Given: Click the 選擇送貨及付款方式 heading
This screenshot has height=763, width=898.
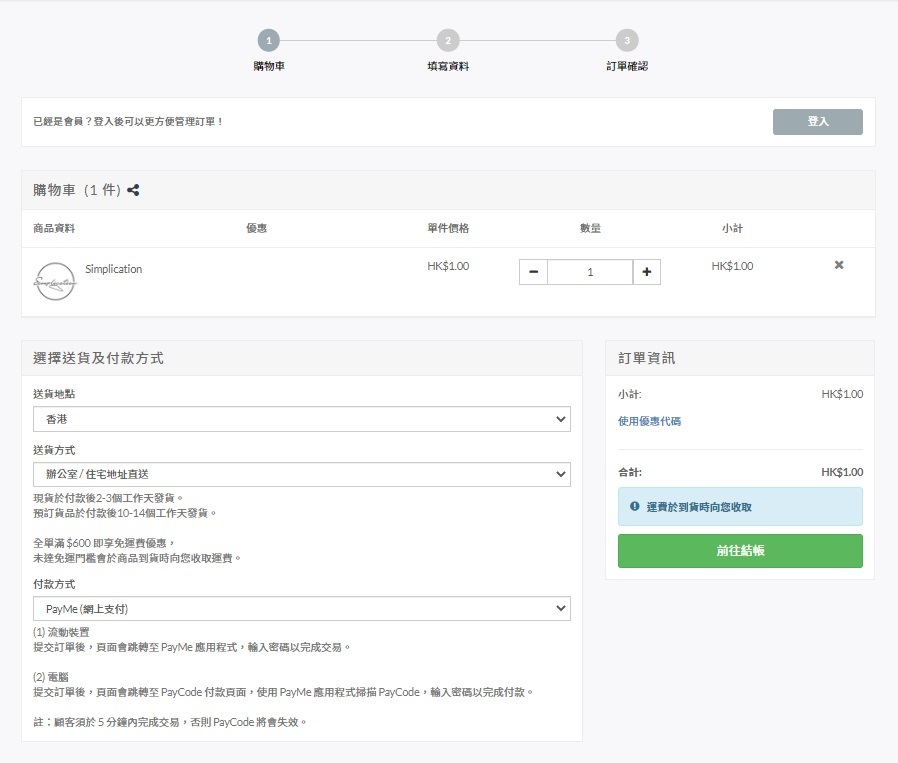Looking at the screenshot, I should [x=98, y=358].
